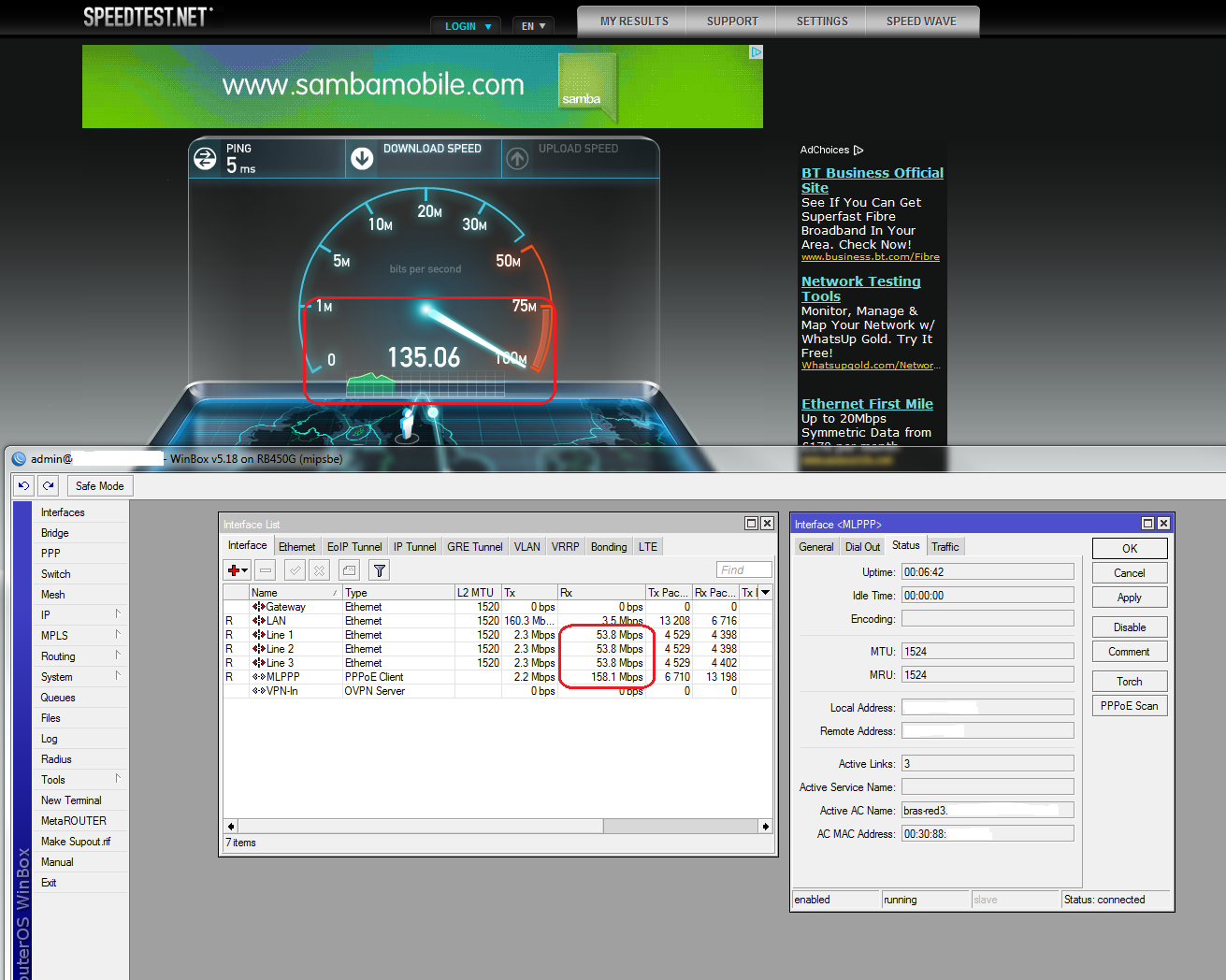Click the red plus add interface icon

tap(234, 570)
